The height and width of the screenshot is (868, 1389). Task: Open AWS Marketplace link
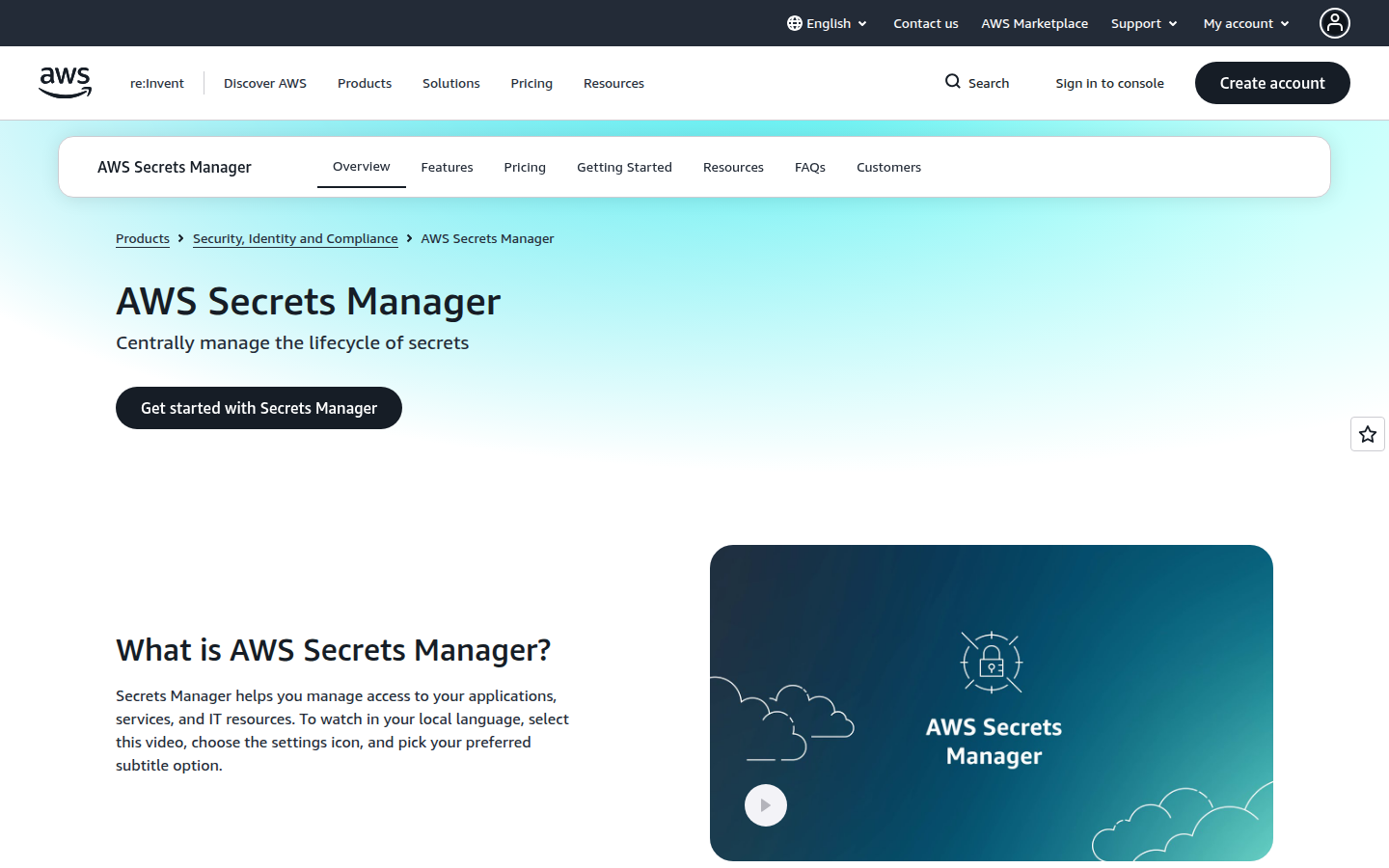[x=1035, y=23]
